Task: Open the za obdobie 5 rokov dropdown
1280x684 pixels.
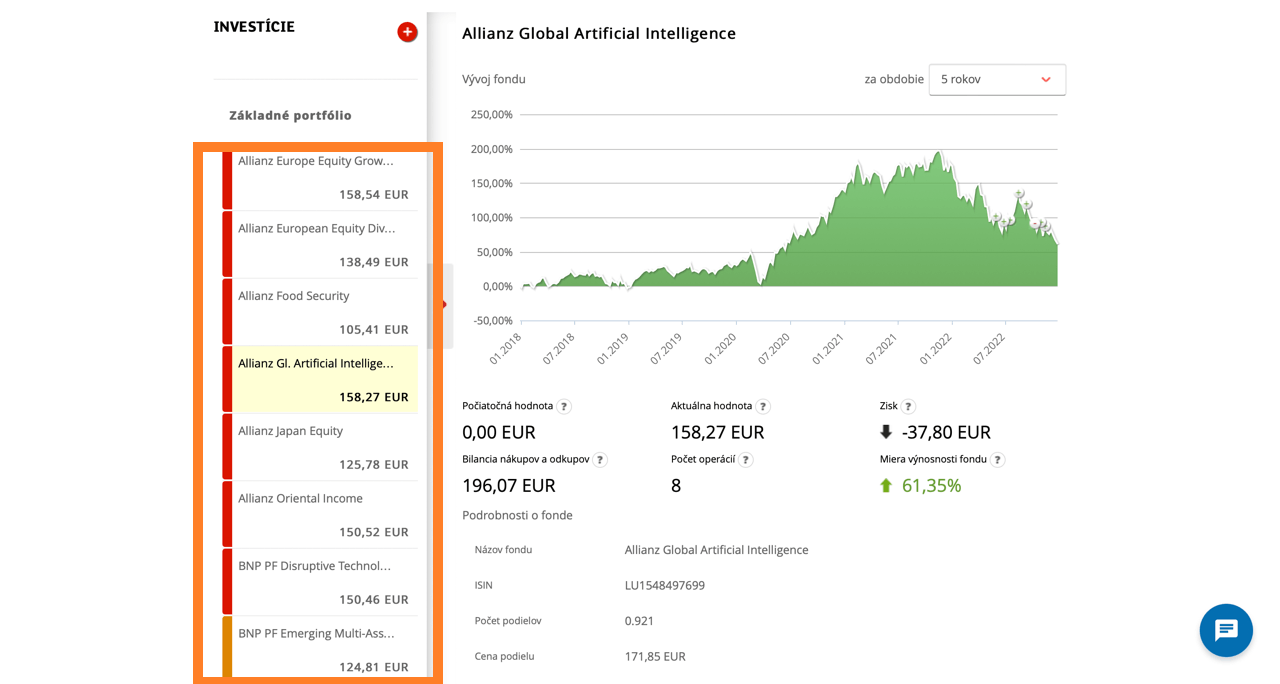Action: pos(997,79)
